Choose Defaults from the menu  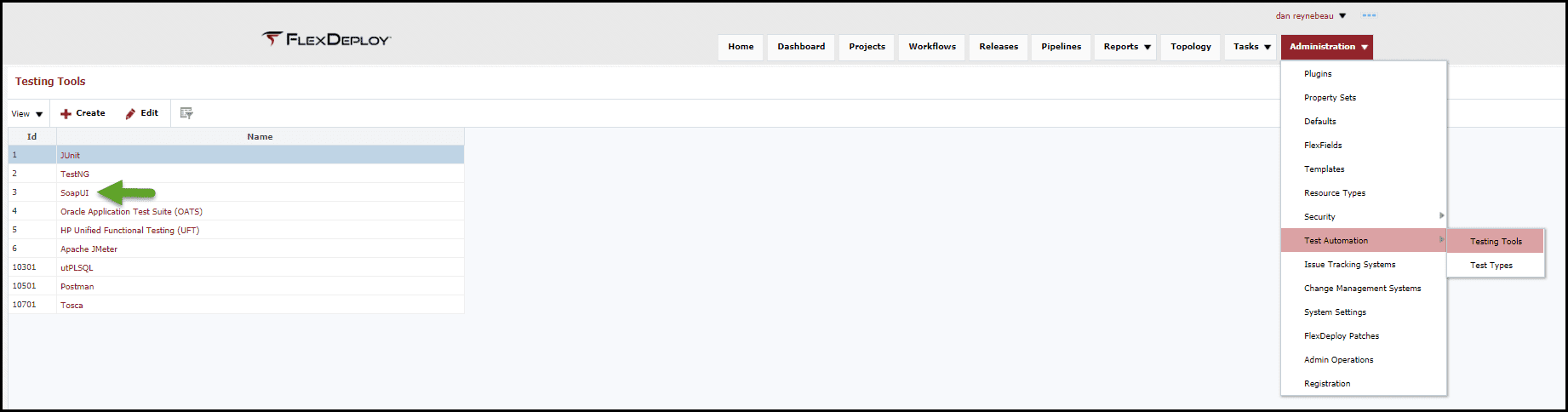click(x=1364, y=122)
